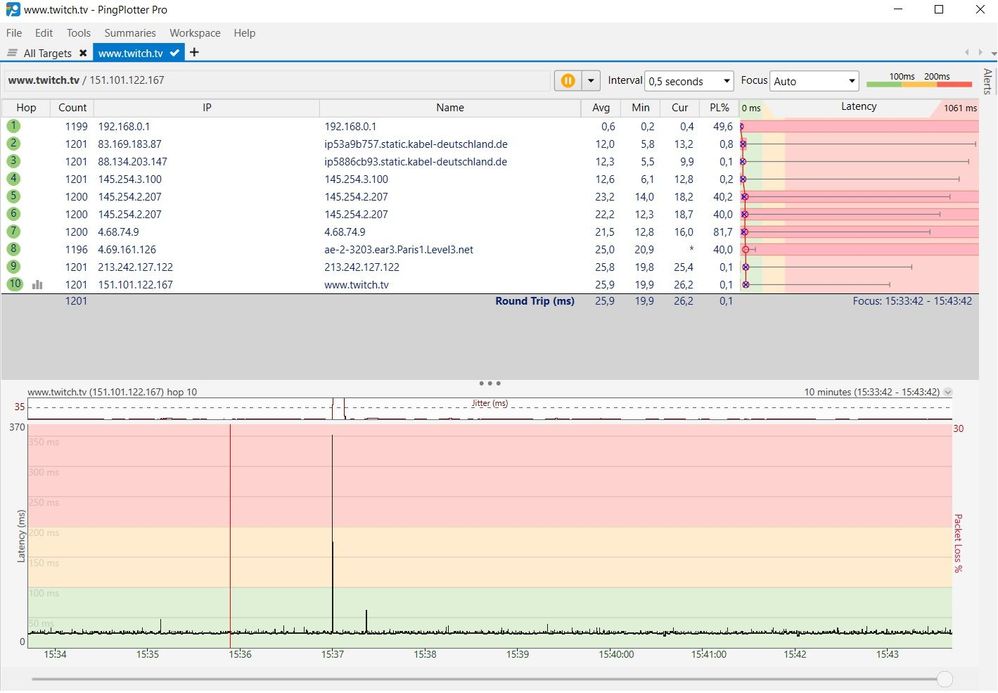The height and width of the screenshot is (693, 998).
Task: Open the Help menu
Action: tap(244, 33)
